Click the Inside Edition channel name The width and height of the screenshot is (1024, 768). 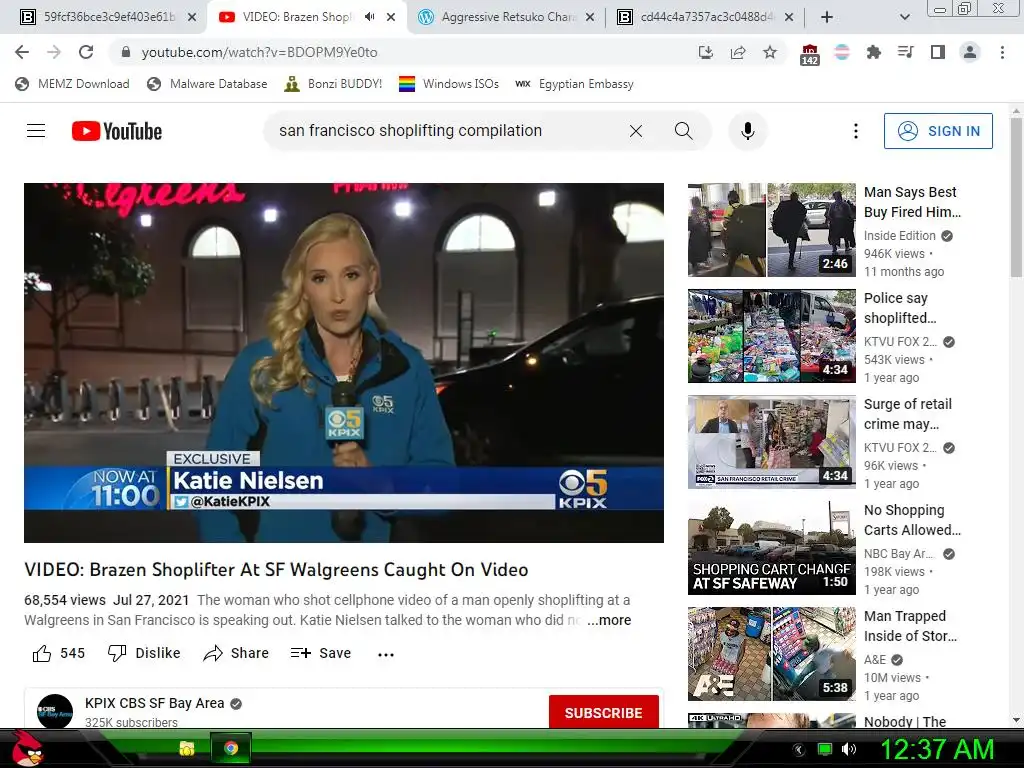point(900,236)
